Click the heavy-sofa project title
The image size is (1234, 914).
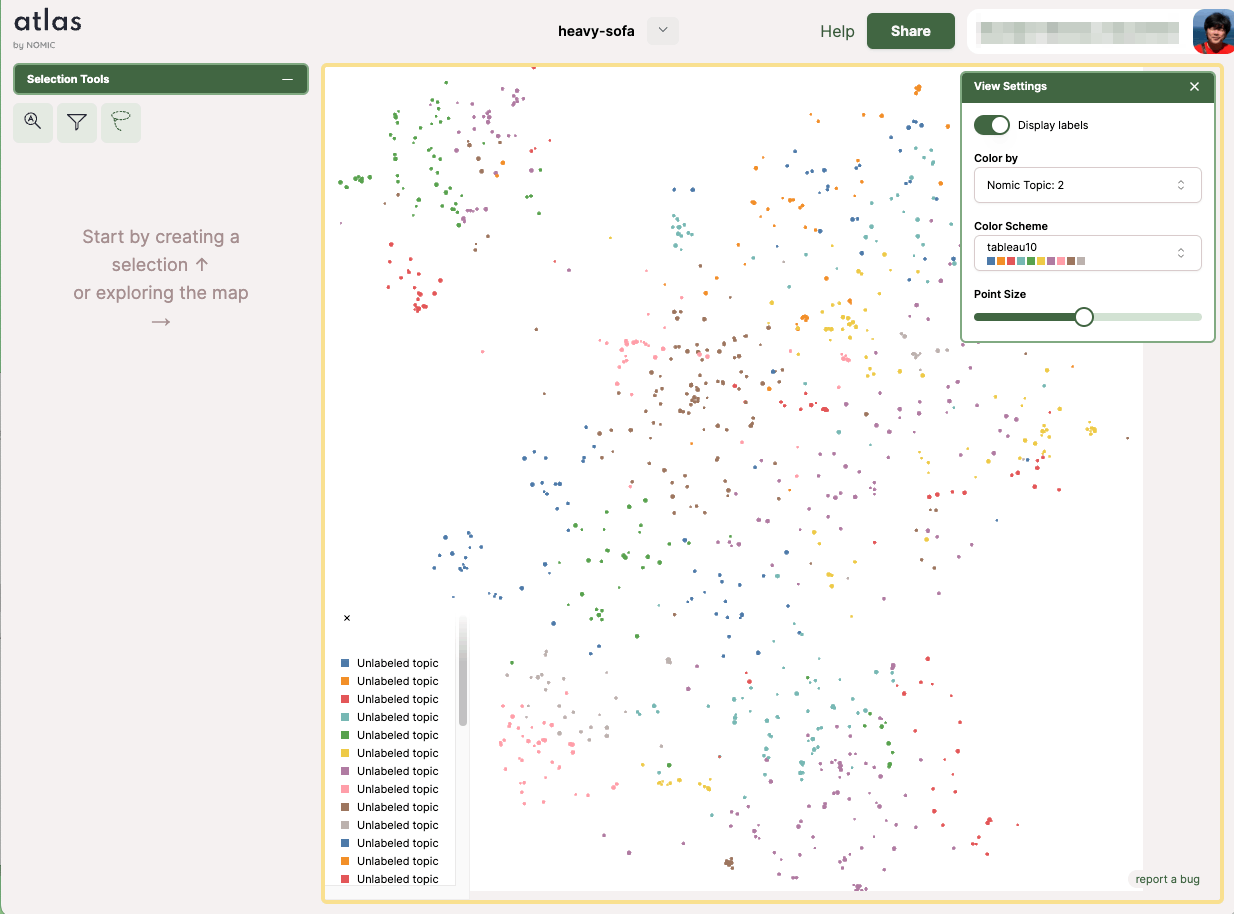pos(596,31)
